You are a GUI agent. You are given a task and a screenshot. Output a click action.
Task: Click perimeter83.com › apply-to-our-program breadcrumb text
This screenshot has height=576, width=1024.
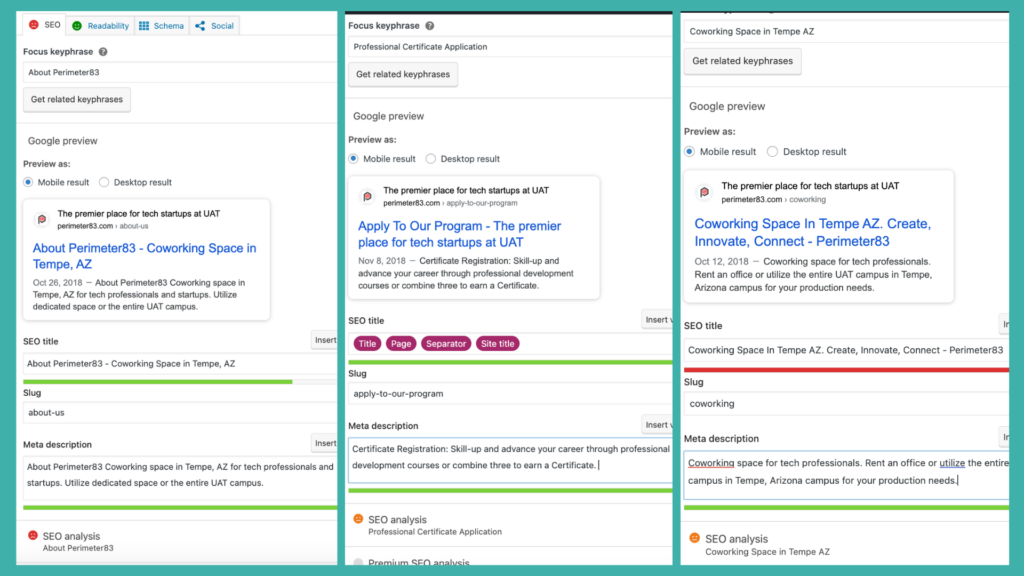click(x=450, y=203)
